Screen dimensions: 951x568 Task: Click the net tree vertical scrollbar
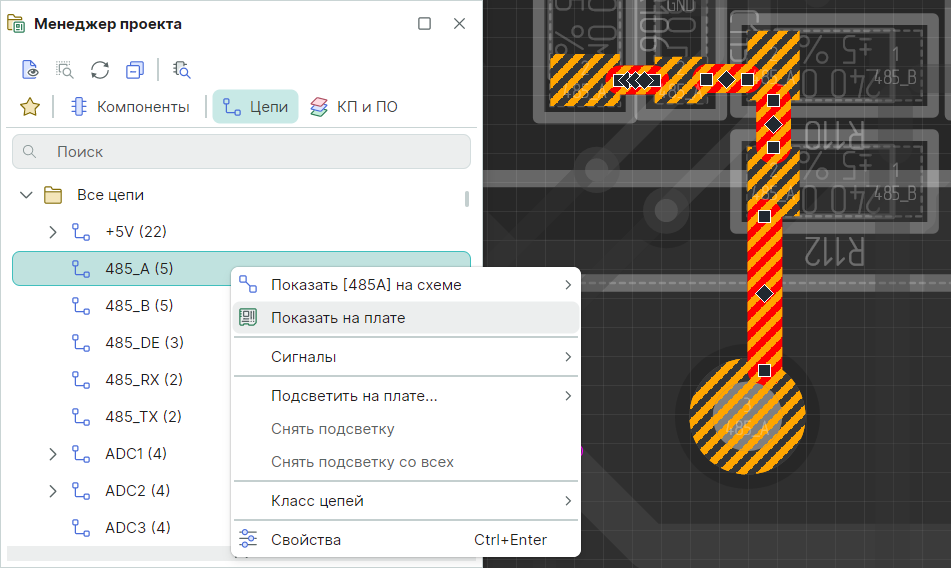(466, 199)
